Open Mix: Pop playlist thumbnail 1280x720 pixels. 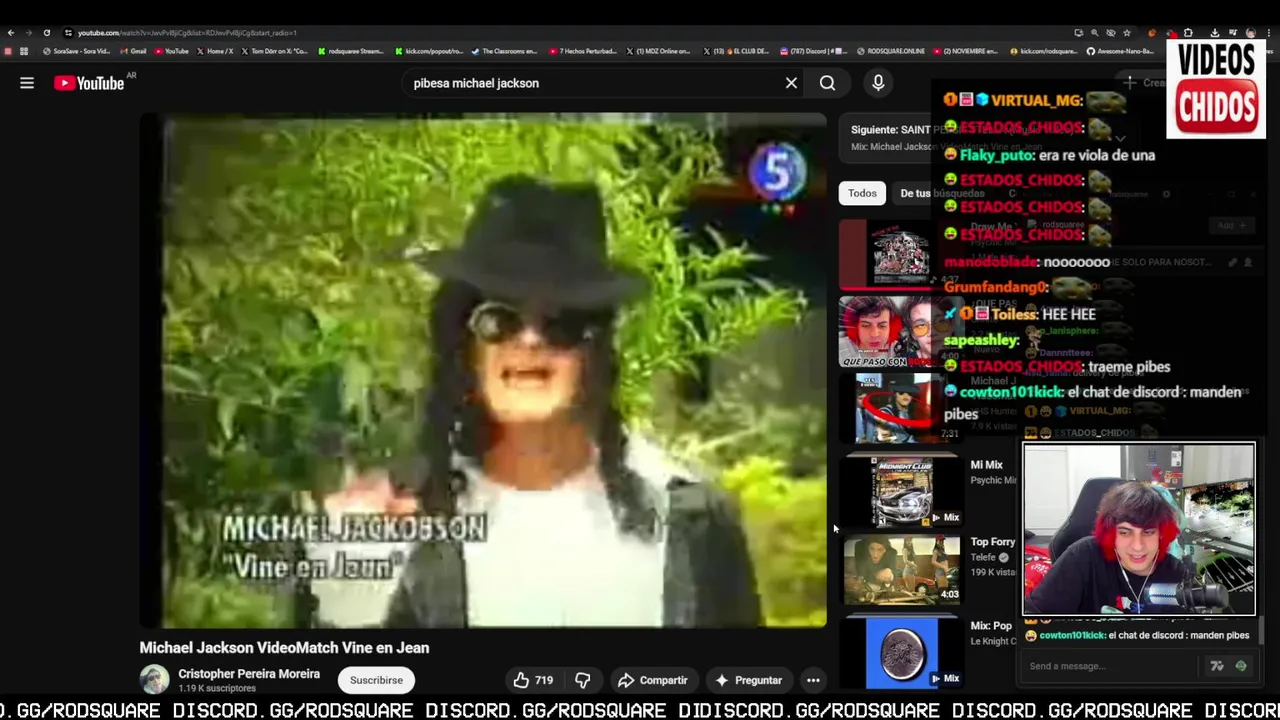point(901,652)
